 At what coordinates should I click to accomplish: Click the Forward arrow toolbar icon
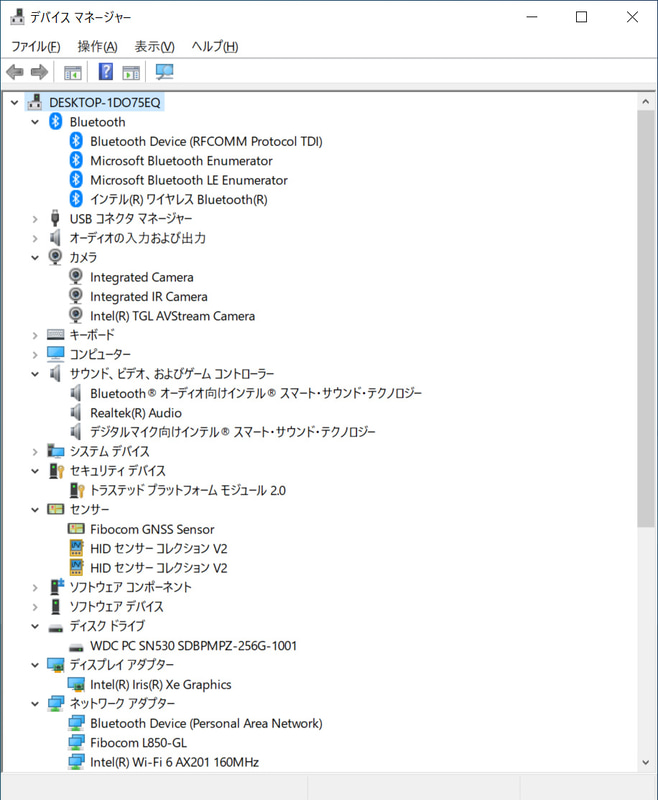(39, 72)
